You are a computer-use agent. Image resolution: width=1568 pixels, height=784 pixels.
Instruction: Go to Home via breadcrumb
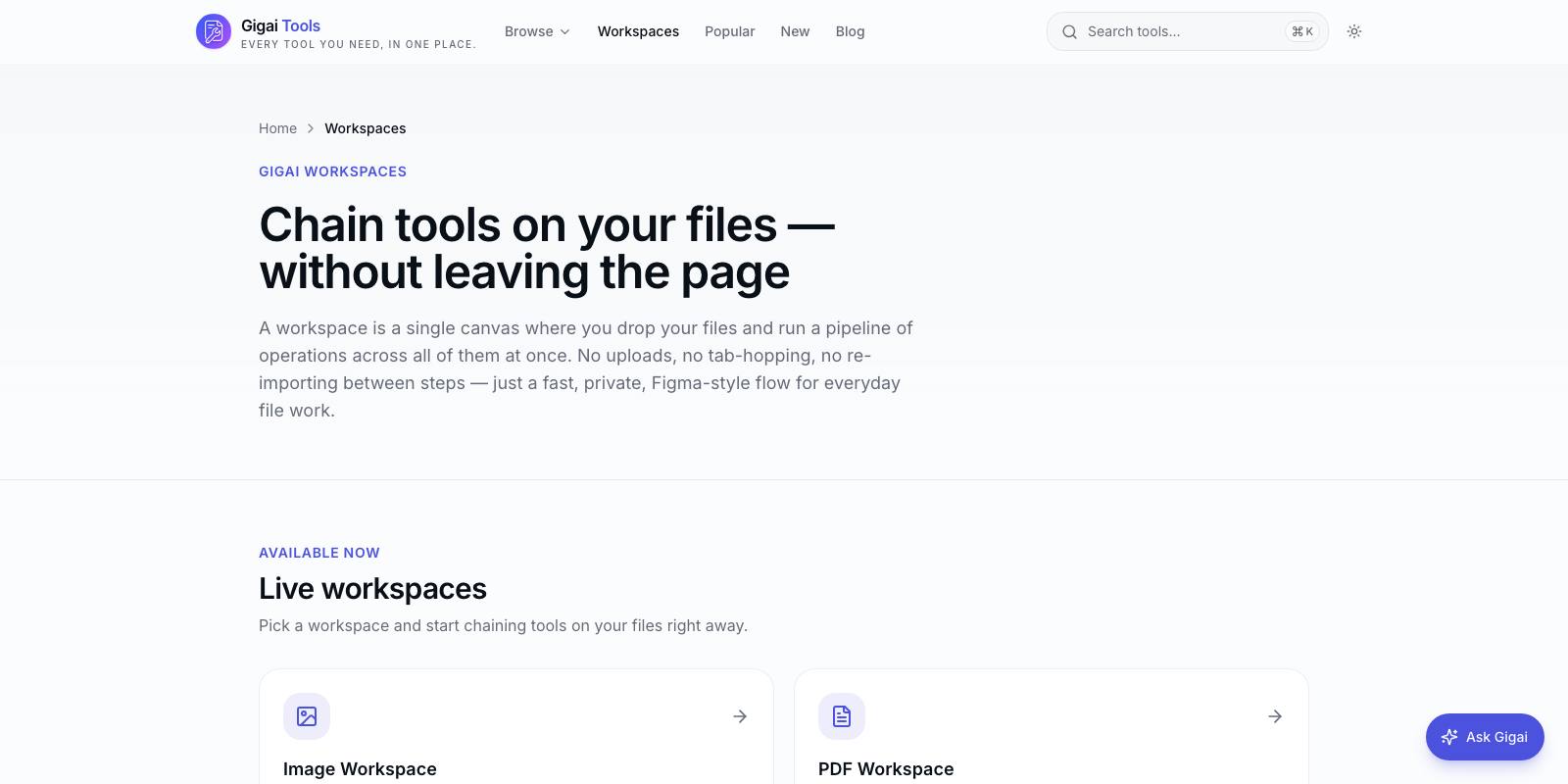coord(277,128)
